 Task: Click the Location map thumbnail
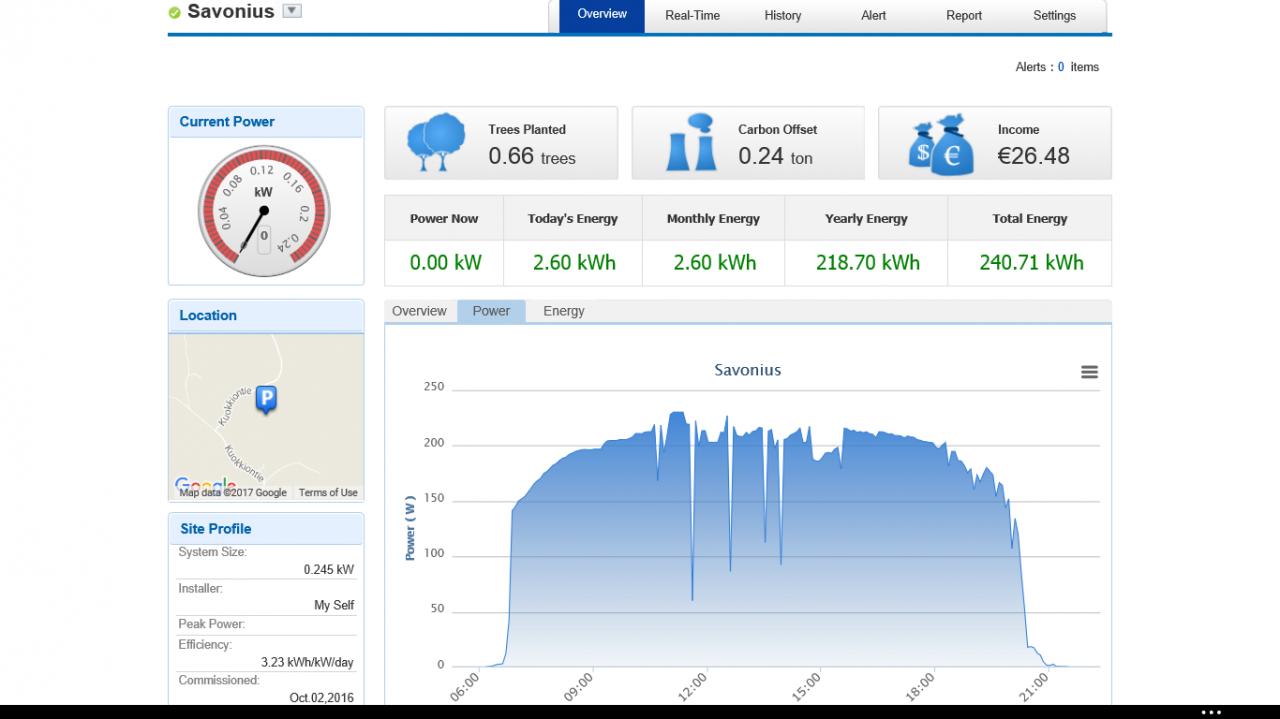266,417
